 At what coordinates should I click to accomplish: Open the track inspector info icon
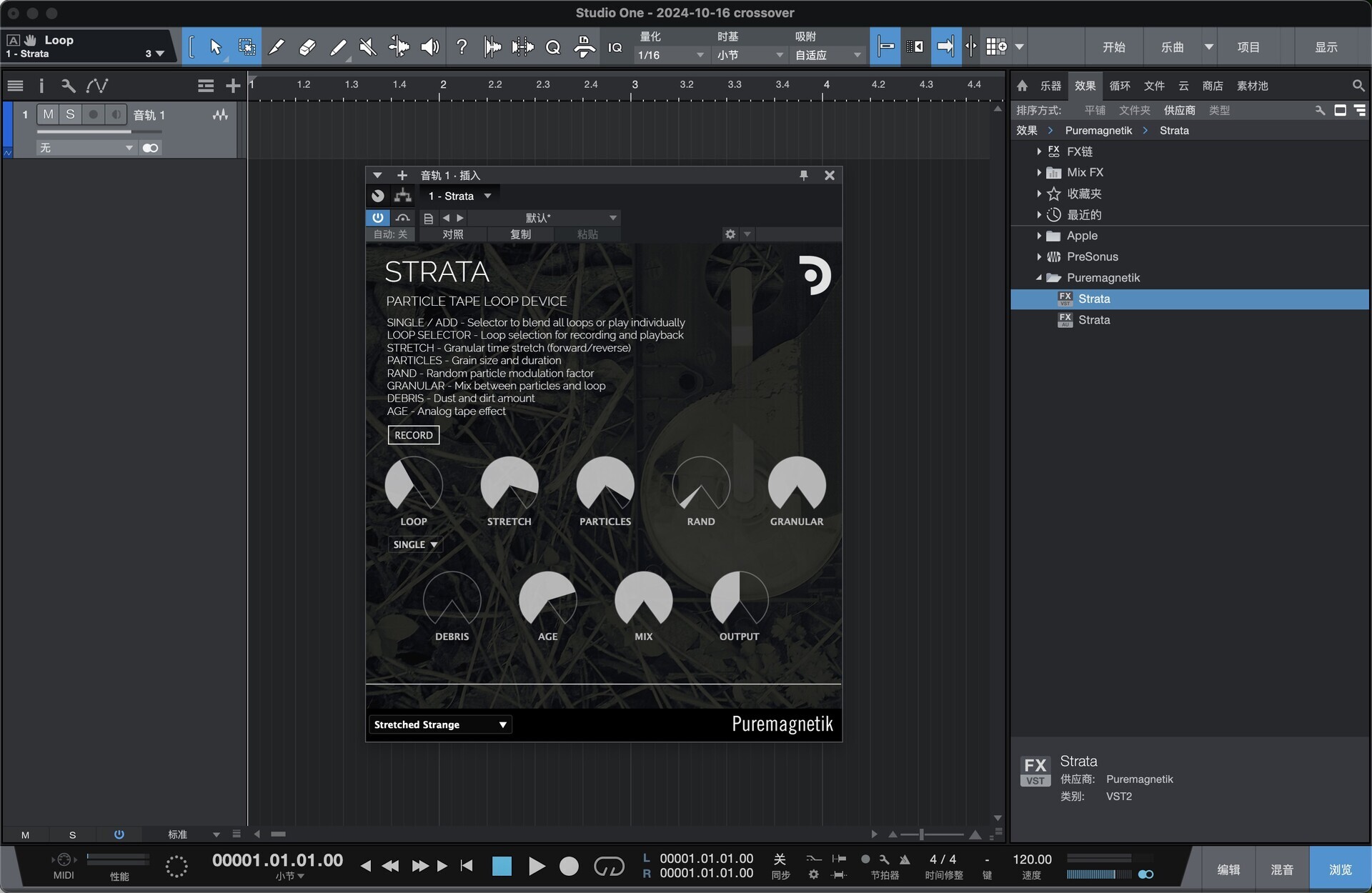(x=41, y=86)
